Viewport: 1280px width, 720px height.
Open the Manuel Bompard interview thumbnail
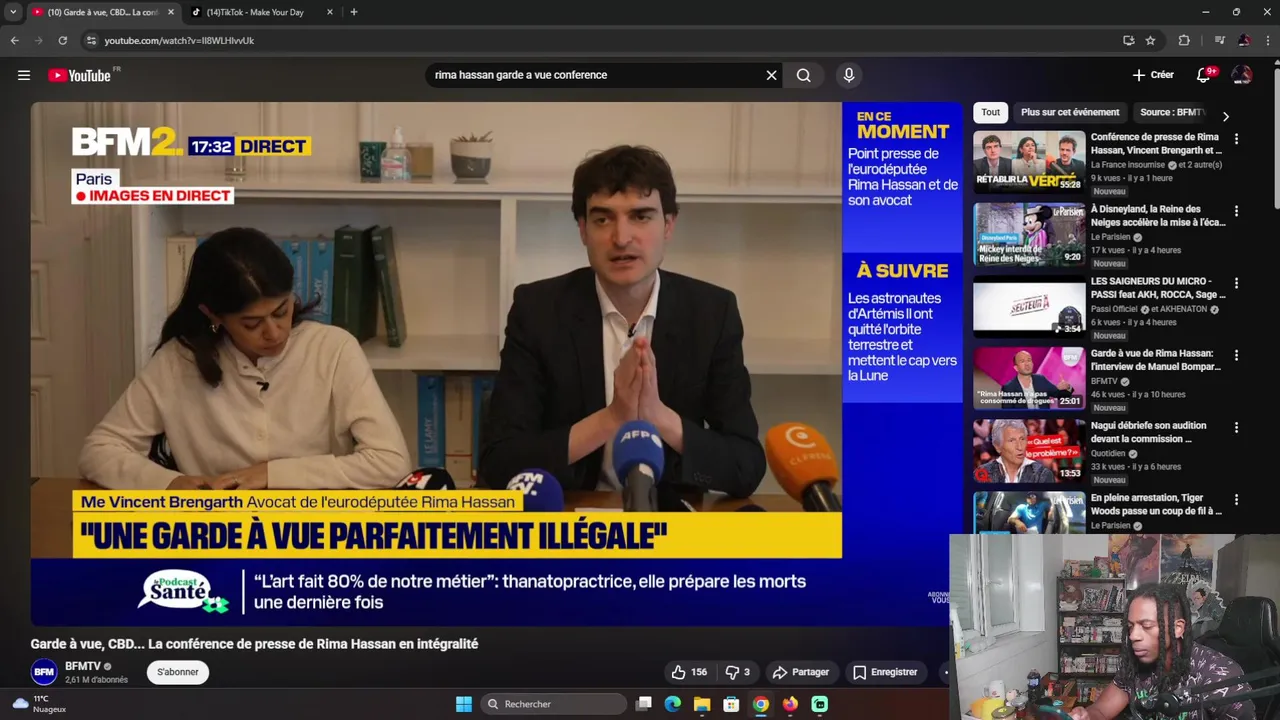pyautogui.click(x=1029, y=378)
